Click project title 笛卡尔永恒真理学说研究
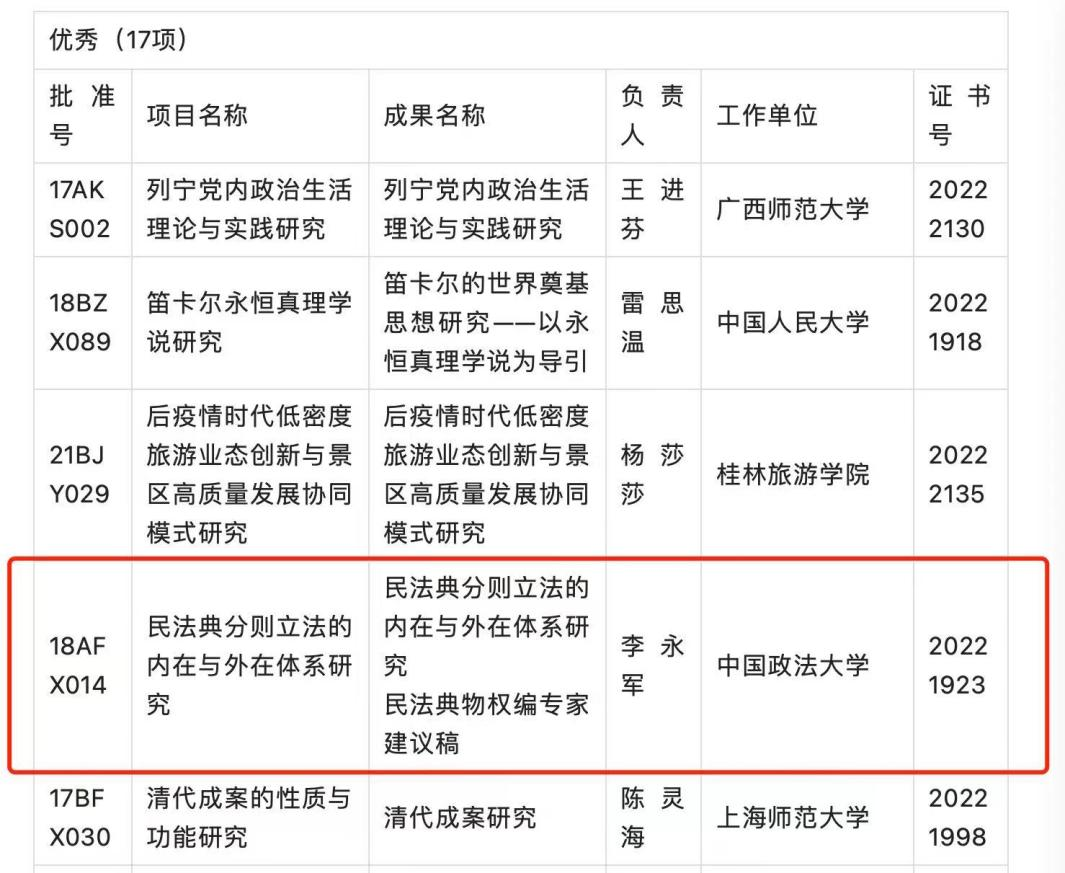 coord(249,322)
